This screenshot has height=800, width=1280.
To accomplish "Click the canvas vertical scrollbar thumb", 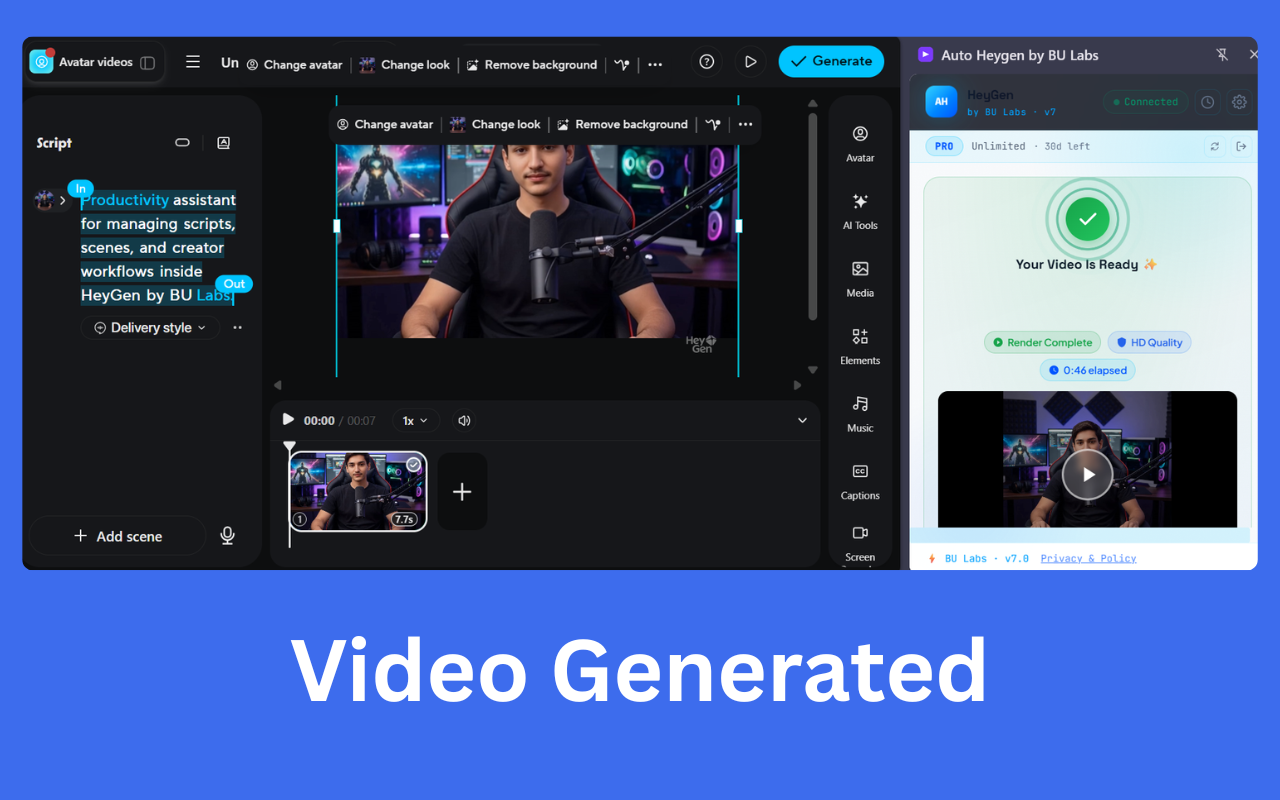I will (x=813, y=217).
